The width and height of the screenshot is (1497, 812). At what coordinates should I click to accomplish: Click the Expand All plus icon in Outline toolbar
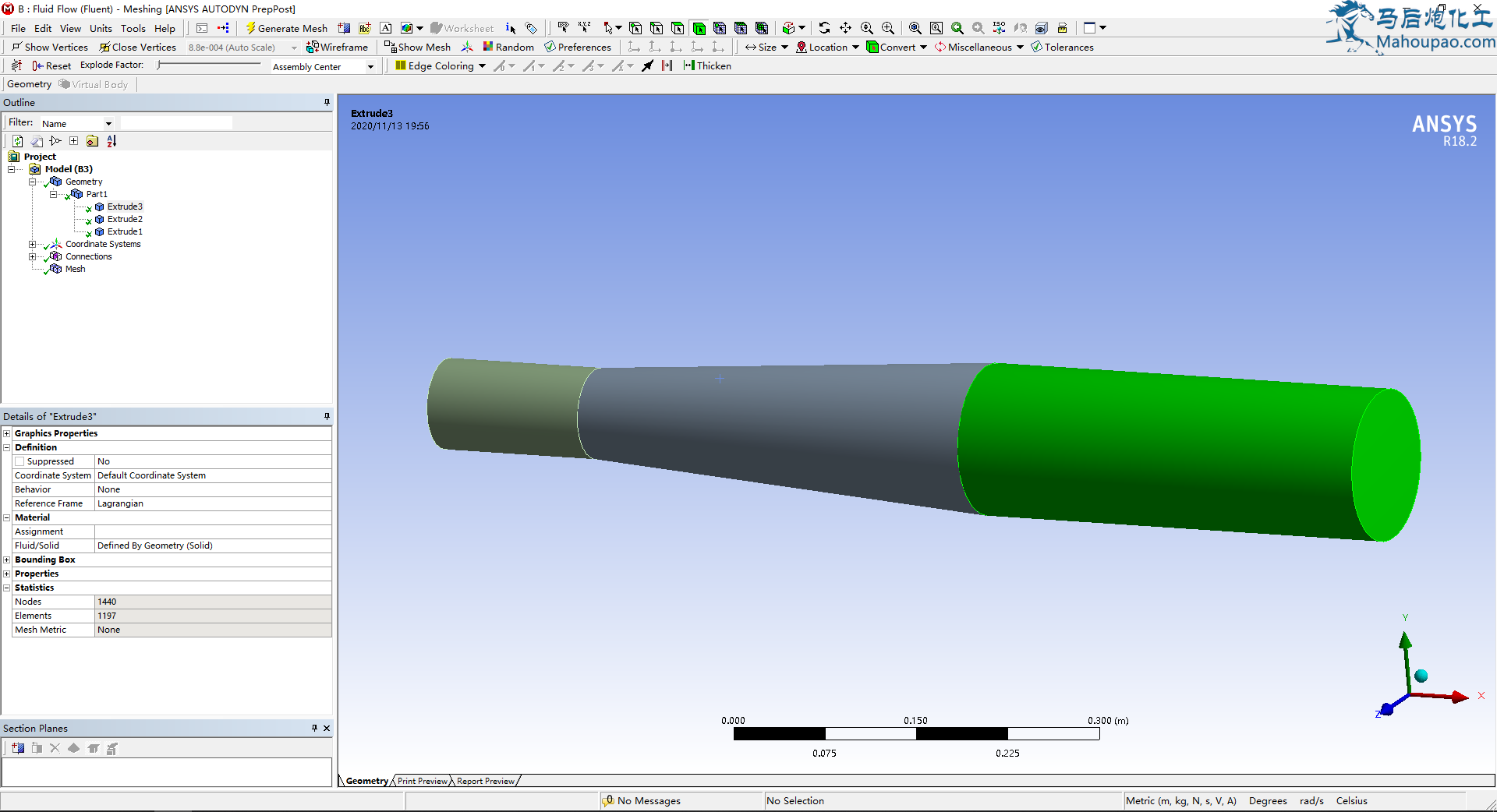(x=73, y=141)
